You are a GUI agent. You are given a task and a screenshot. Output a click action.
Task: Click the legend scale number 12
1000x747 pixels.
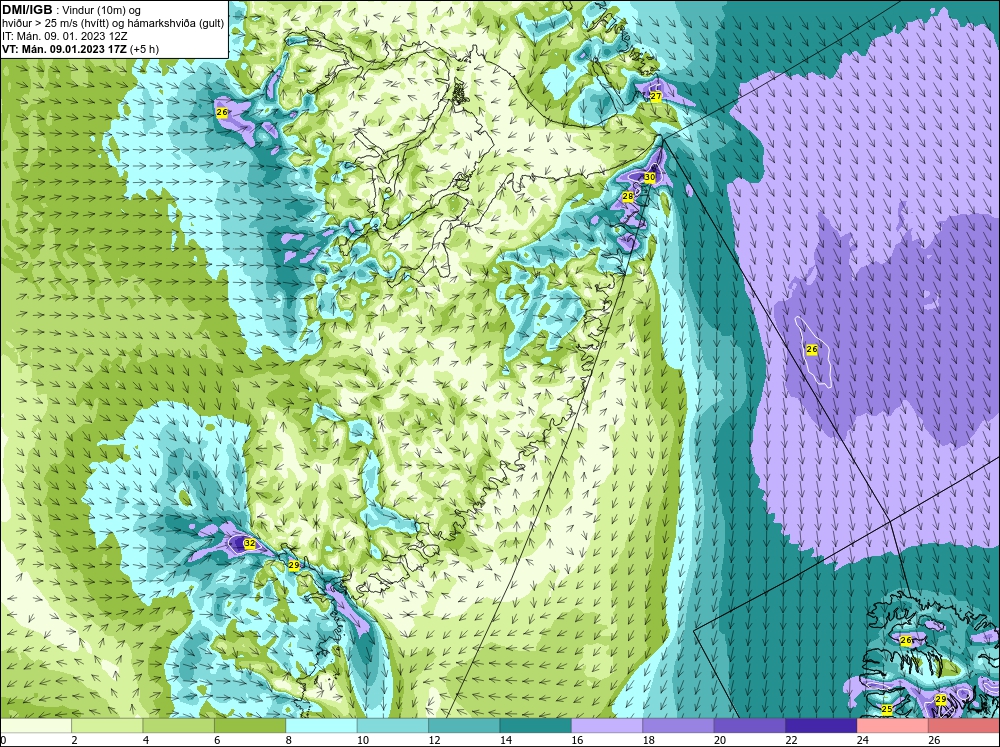tap(434, 740)
